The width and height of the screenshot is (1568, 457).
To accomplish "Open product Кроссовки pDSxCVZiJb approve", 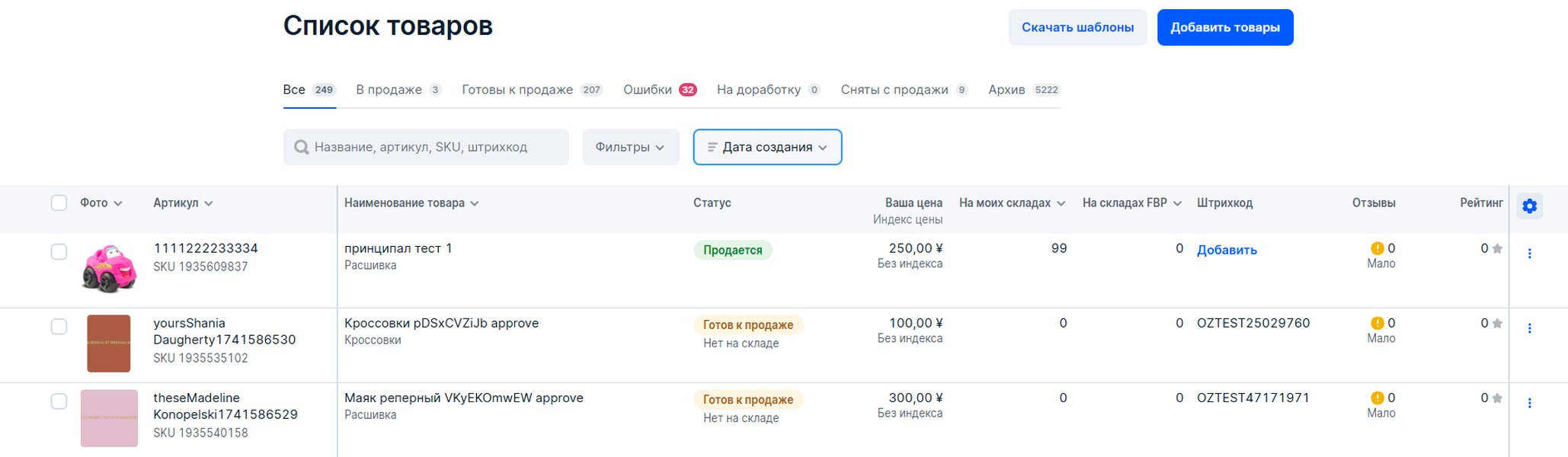I will (441, 323).
